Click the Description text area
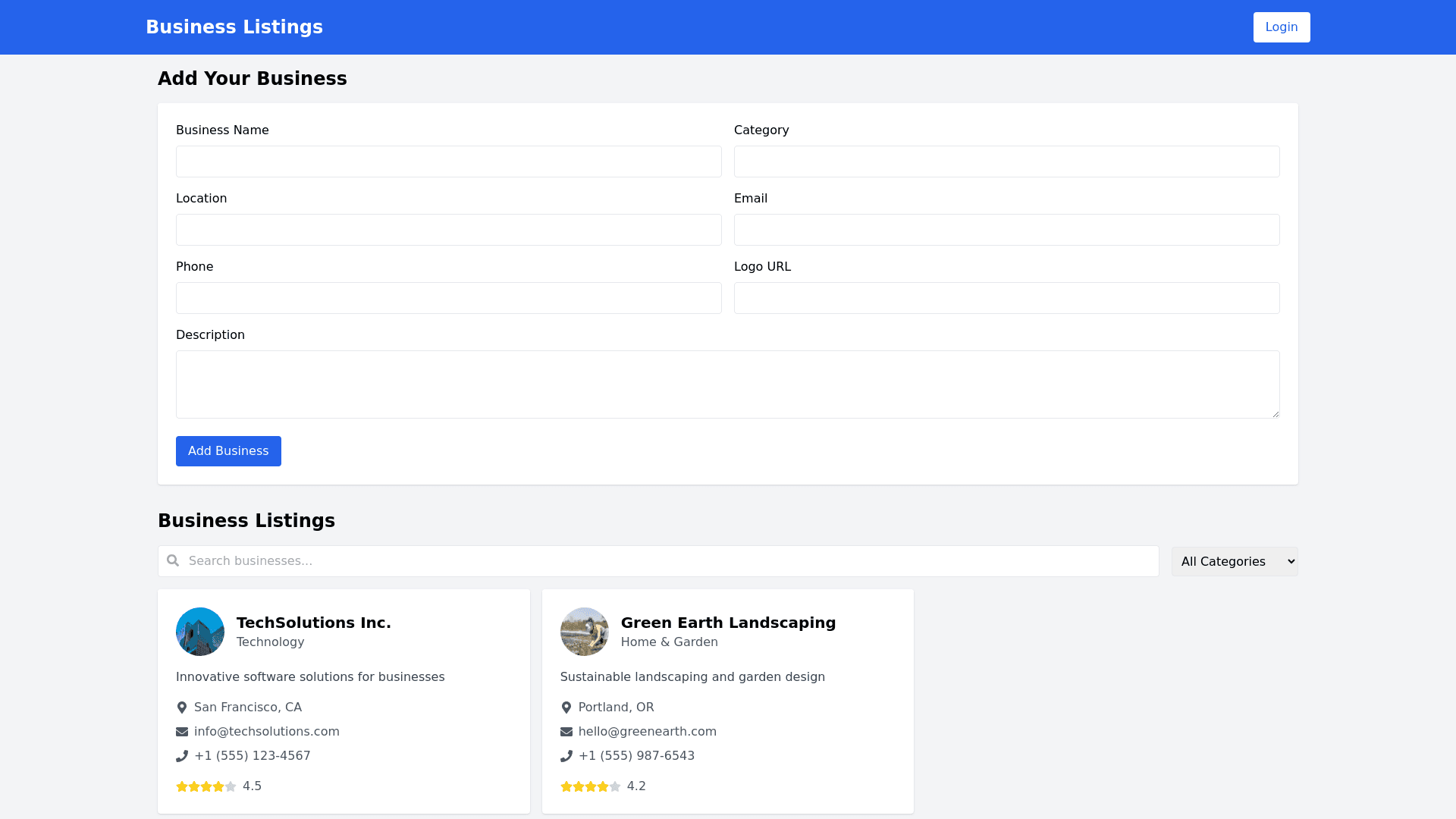The width and height of the screenshot is (1456, 819). pos(727,384)
